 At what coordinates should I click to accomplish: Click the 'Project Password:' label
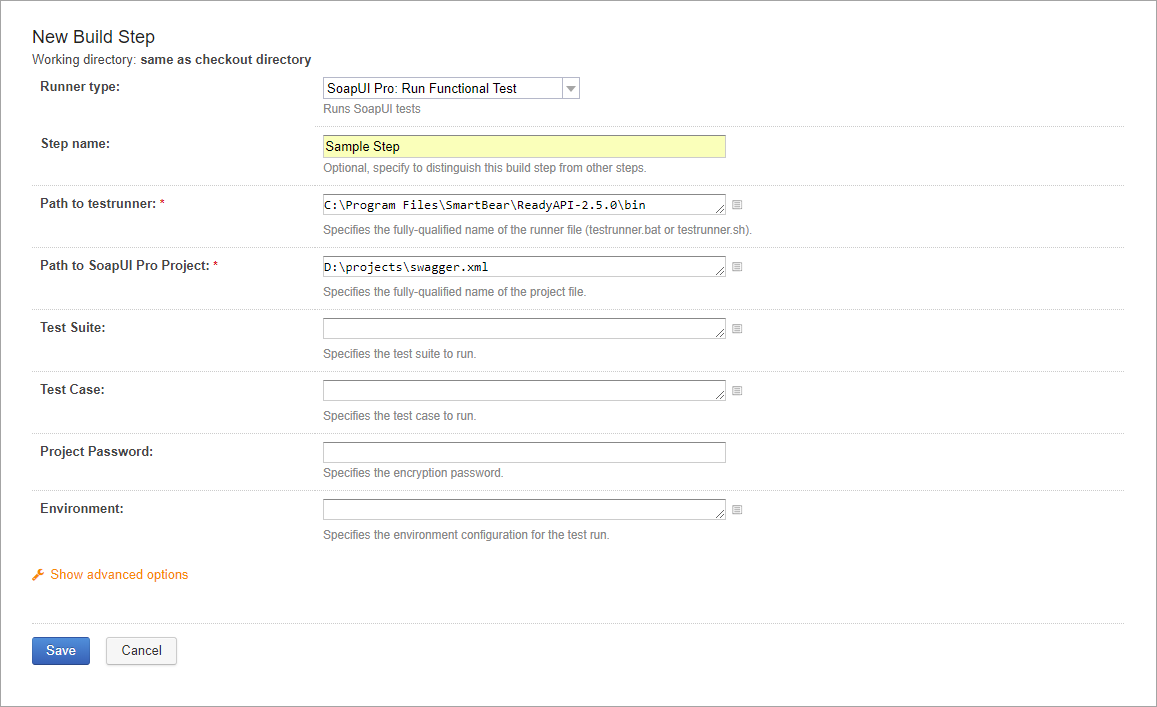[x=97, y=451]
